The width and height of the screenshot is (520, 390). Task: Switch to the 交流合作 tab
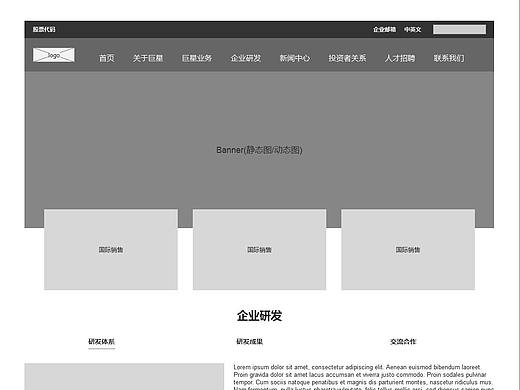[x=403, y=341]
